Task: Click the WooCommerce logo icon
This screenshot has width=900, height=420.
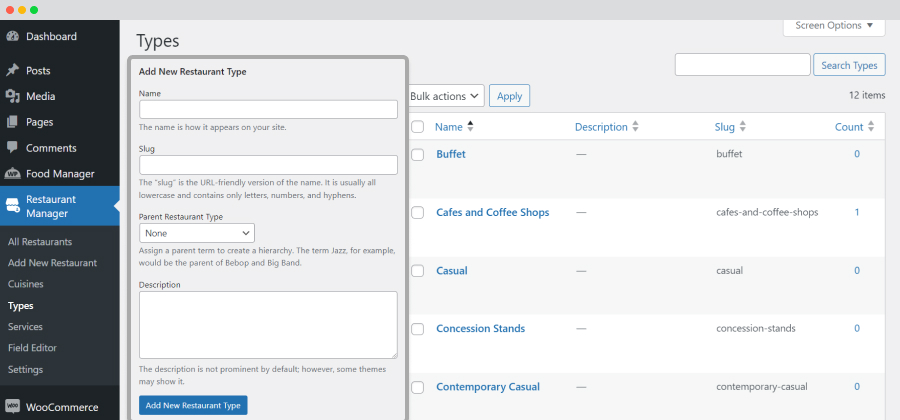Action: tap(12, 407)
